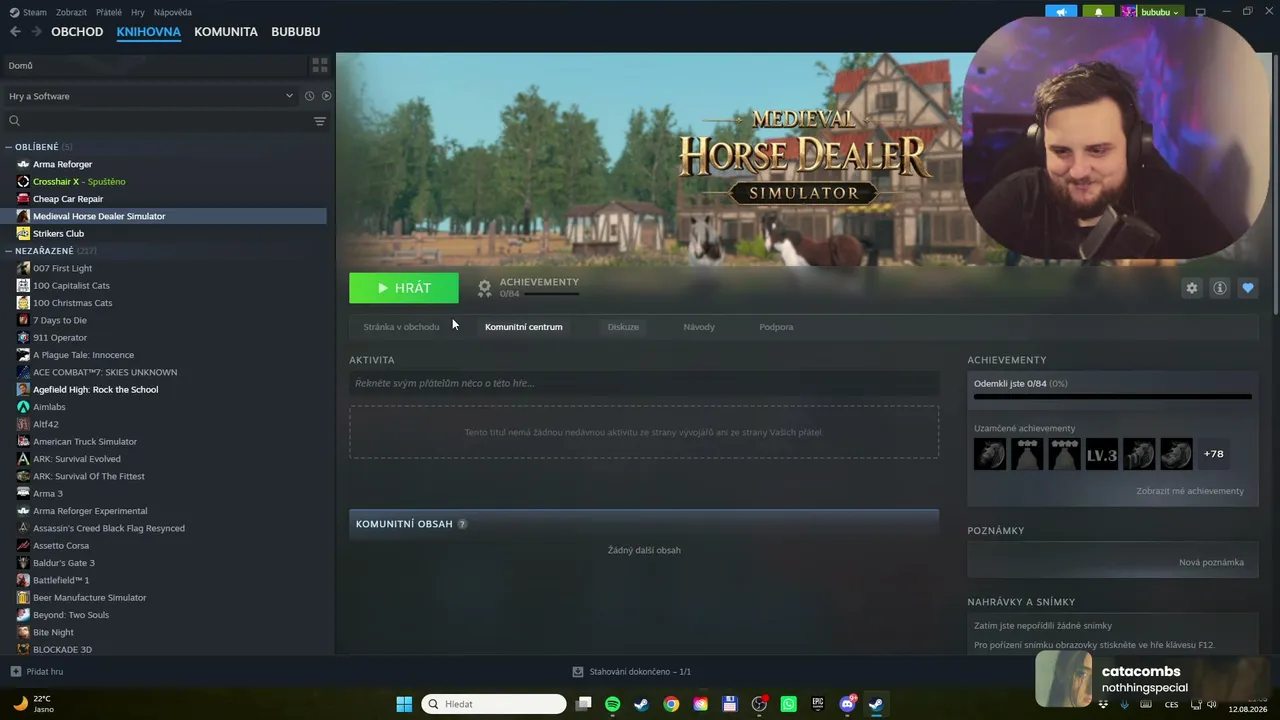Open the Windows Start menu

[x=404, y=704]
